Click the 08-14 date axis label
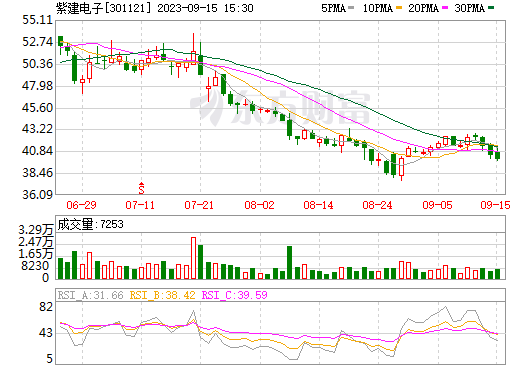520x365 pixels. tap(318, 205)
